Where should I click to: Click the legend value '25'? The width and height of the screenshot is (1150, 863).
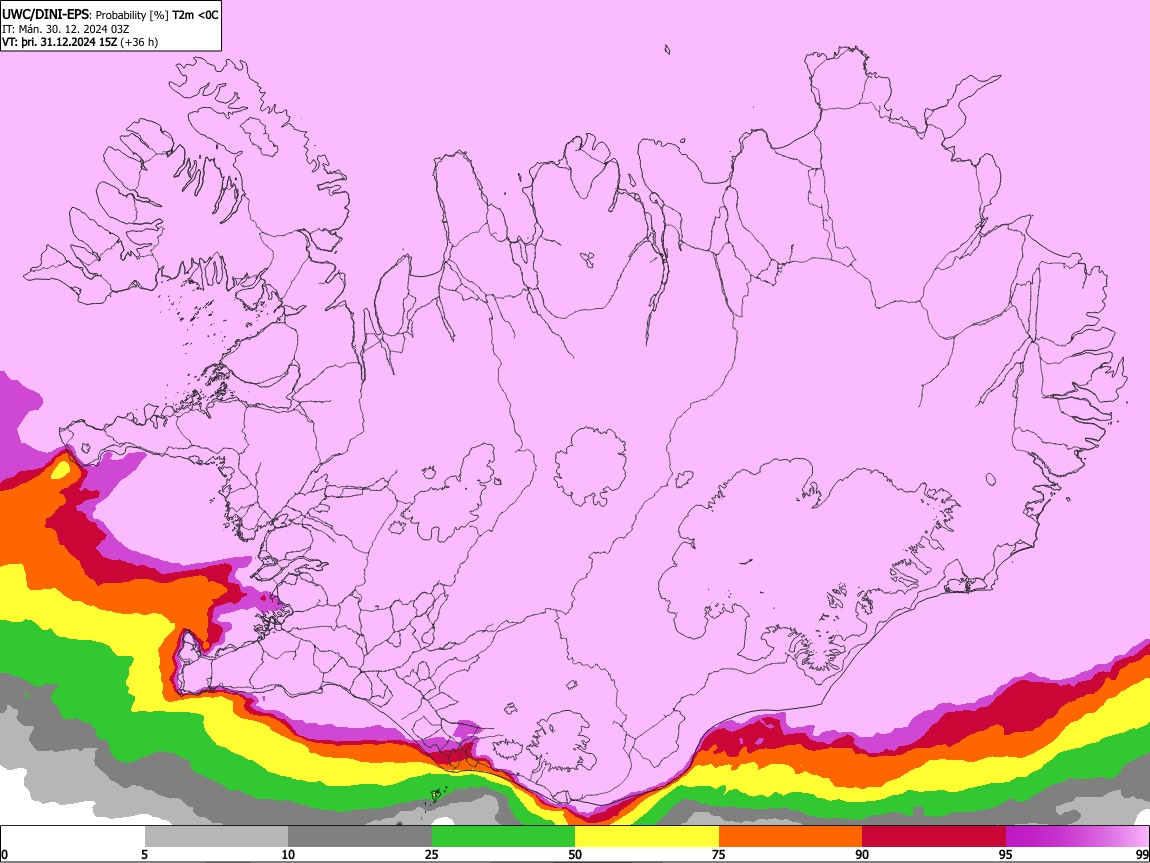point(432,855)
